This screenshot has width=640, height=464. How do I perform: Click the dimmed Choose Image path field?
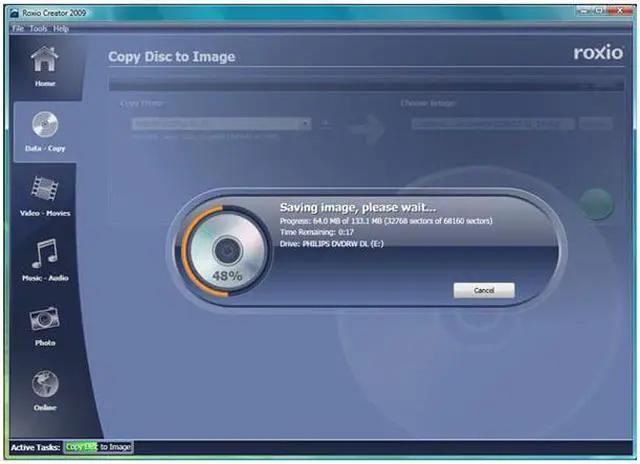(x=493, y=123)
